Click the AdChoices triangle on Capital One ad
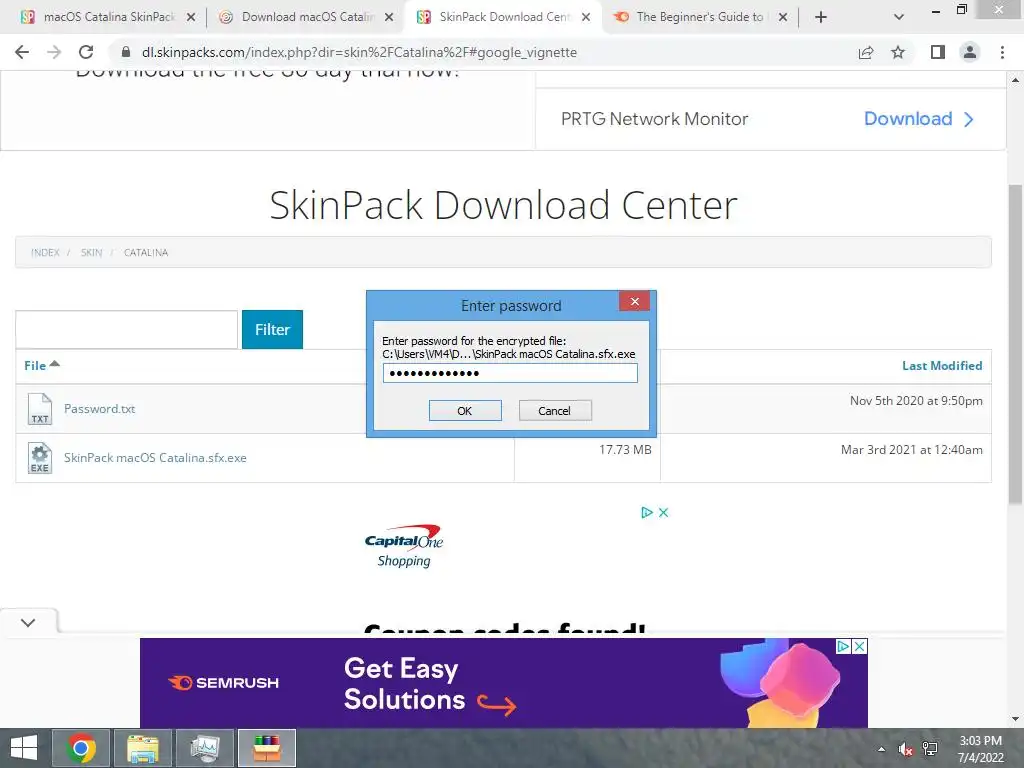The width and height of the screenshot is (1024, 768). point(647,513)
